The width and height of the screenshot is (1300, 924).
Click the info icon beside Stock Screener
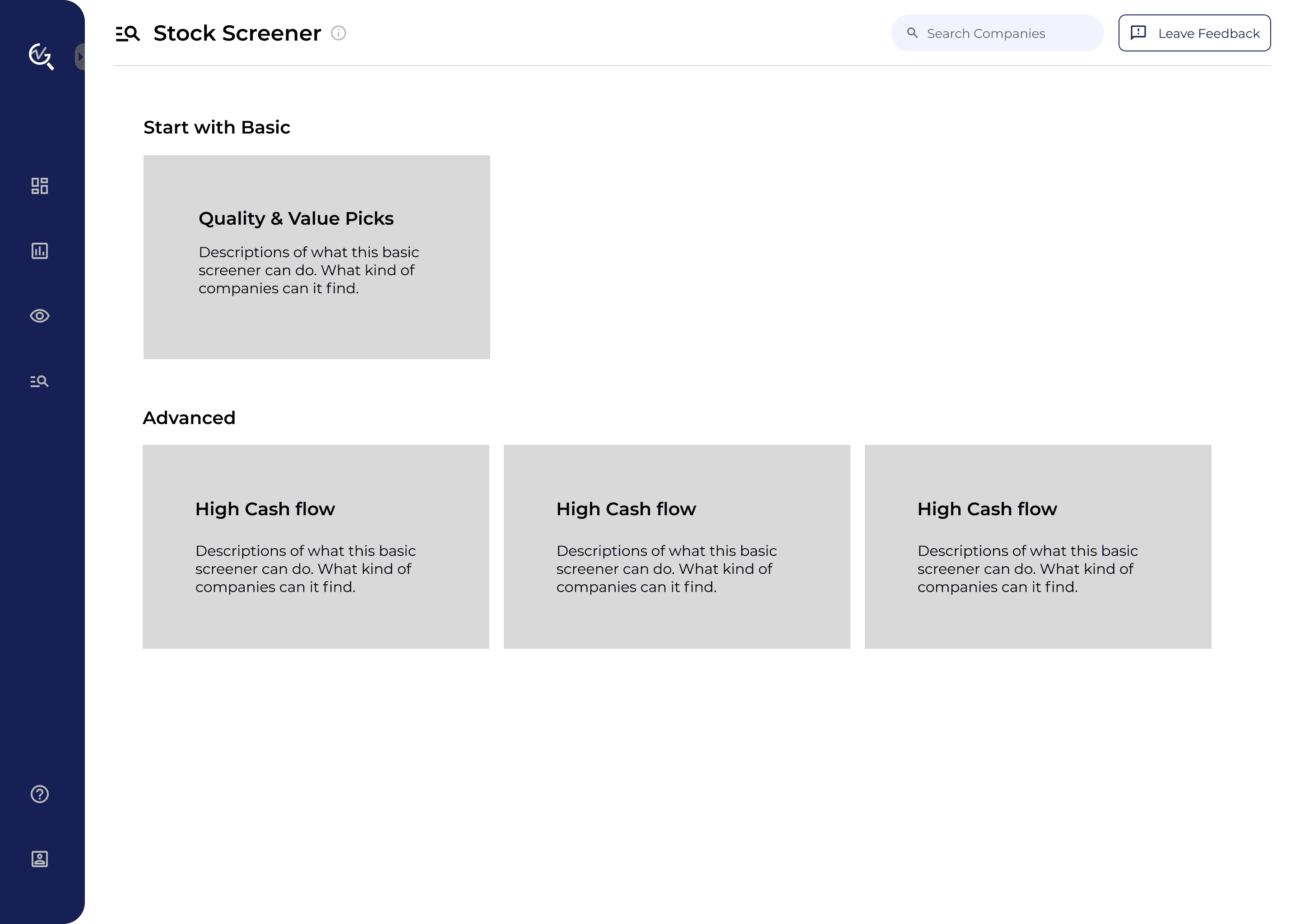pyautogui.click(x=338, y=33)
